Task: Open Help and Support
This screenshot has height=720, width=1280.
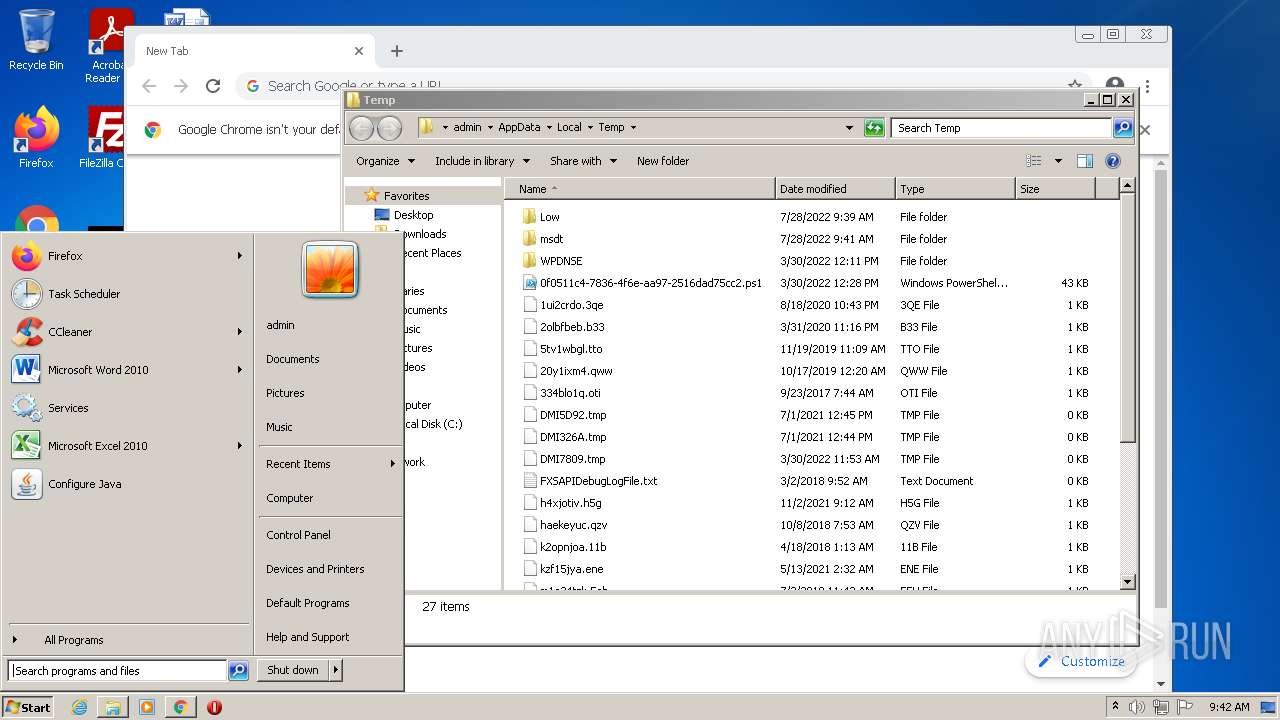Action: coord(308,637)
